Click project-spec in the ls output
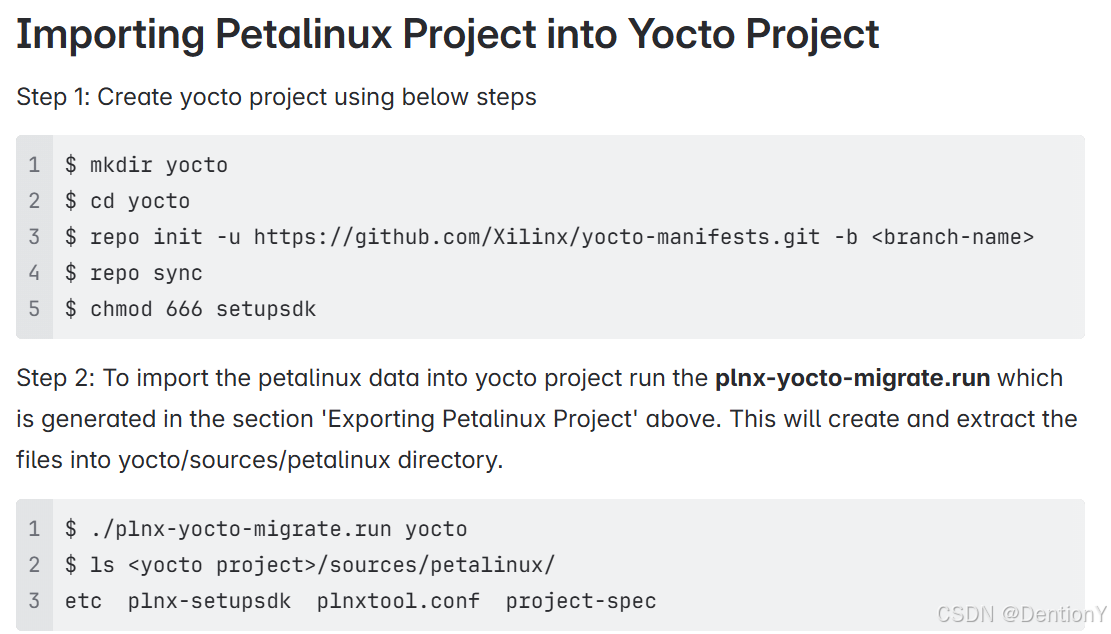1111x634 pixels. point(581,601)
